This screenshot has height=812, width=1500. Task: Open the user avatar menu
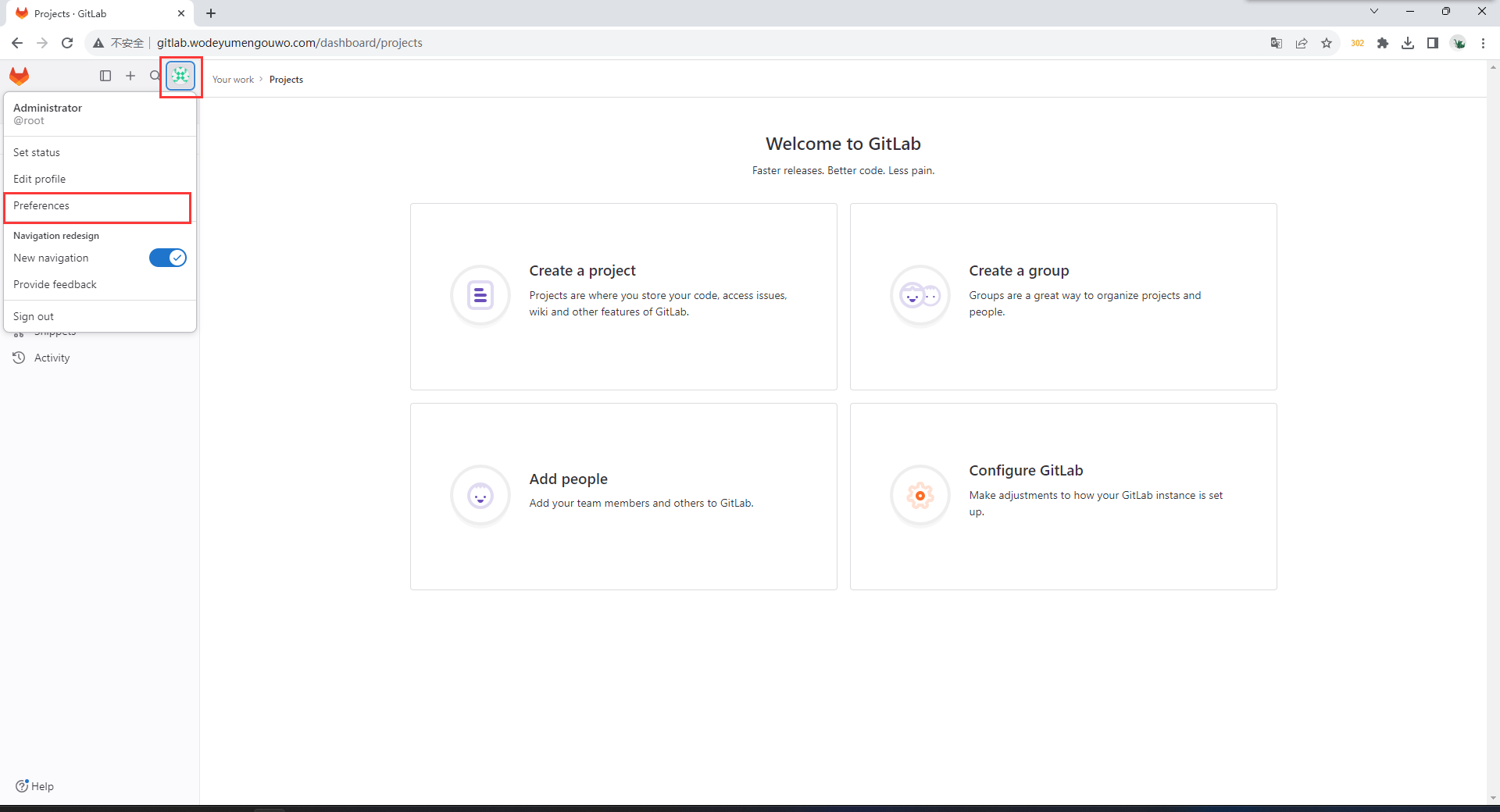pyautogui.click(x=180, y=76)
